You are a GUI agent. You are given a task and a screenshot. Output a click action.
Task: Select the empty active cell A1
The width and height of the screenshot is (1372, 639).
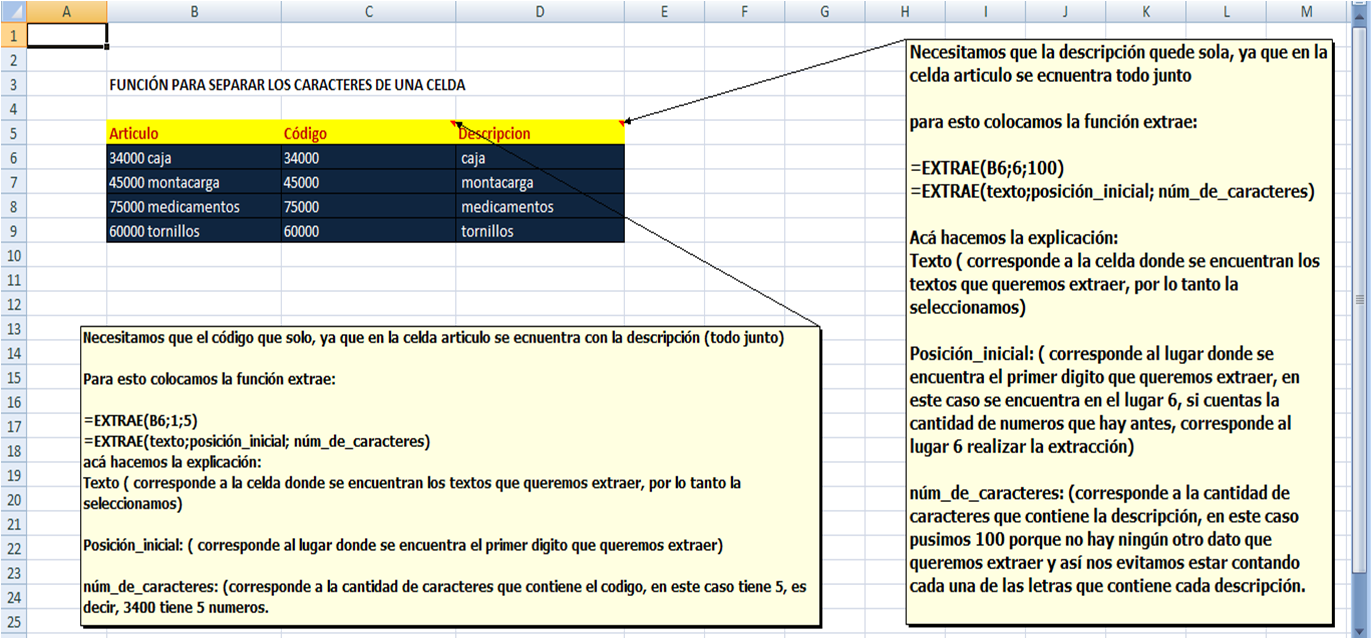(x=66, y=33)
